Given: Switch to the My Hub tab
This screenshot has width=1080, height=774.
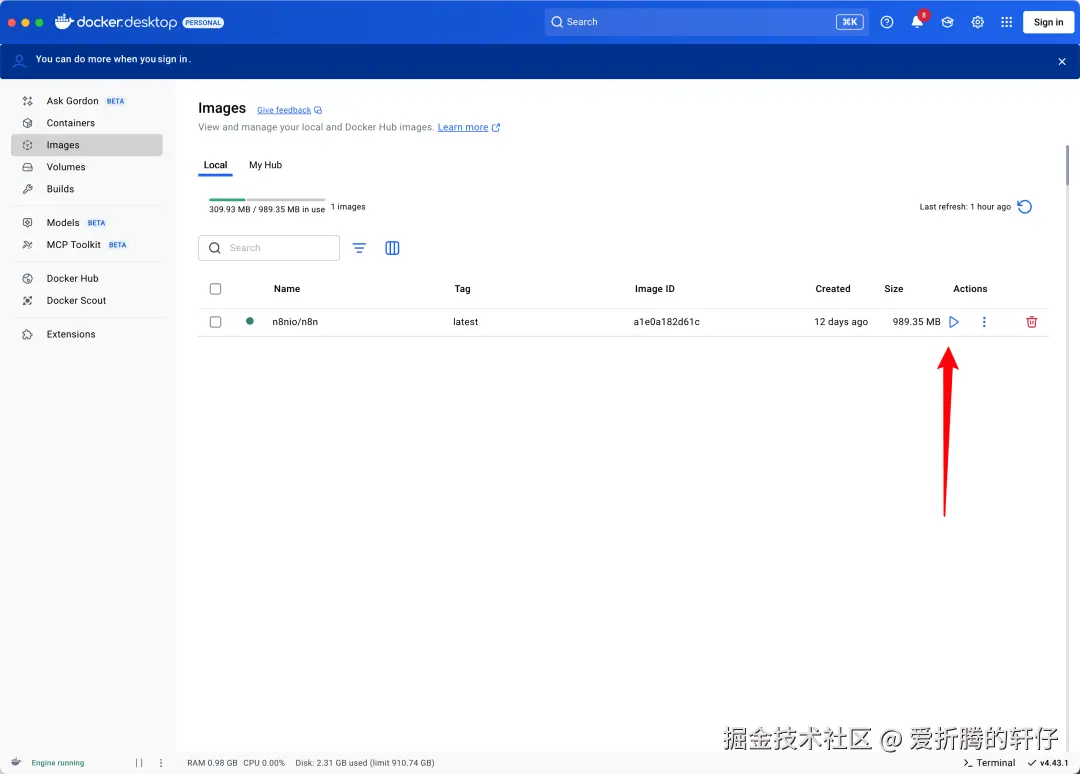Looking at the screenshot, I should click(x=265, y=165).
